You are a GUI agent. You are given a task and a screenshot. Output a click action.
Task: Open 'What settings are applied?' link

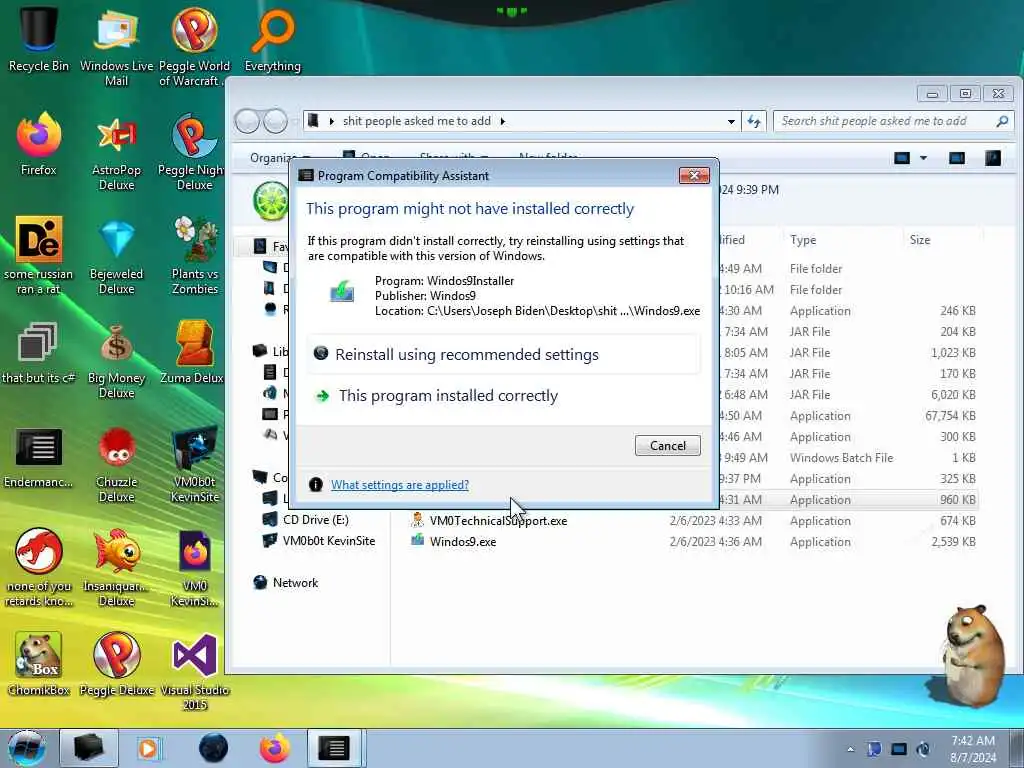coord(400,485)
